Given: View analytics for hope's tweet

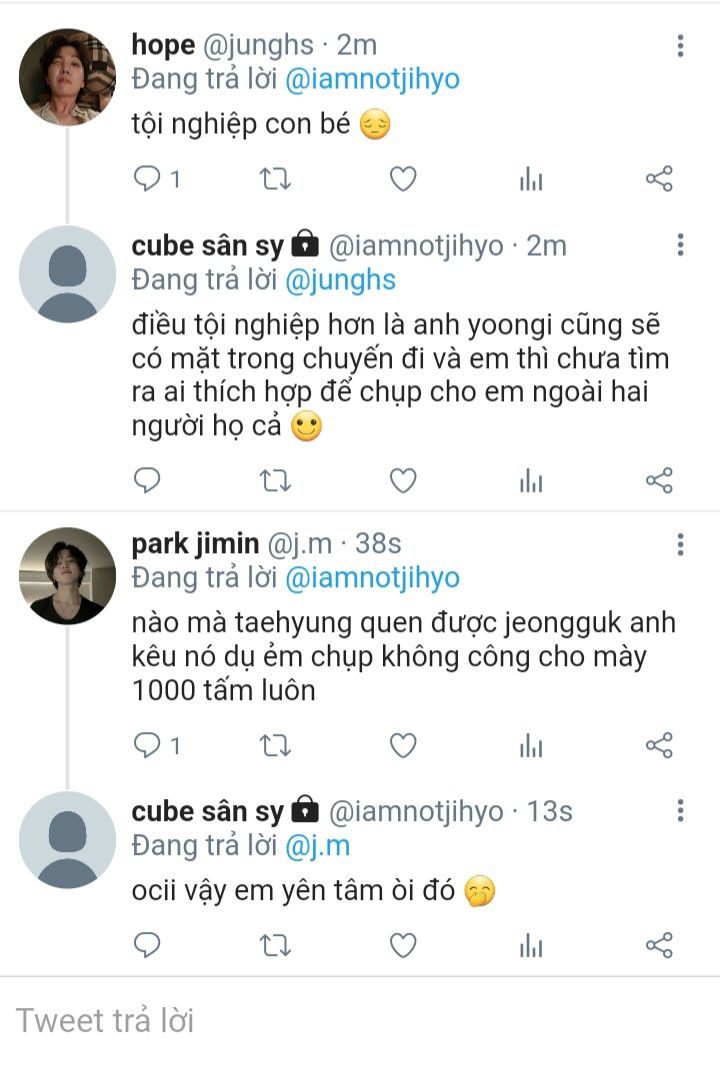Looking at the screenshot, I should pyautogui.click(x=531, y=179).
